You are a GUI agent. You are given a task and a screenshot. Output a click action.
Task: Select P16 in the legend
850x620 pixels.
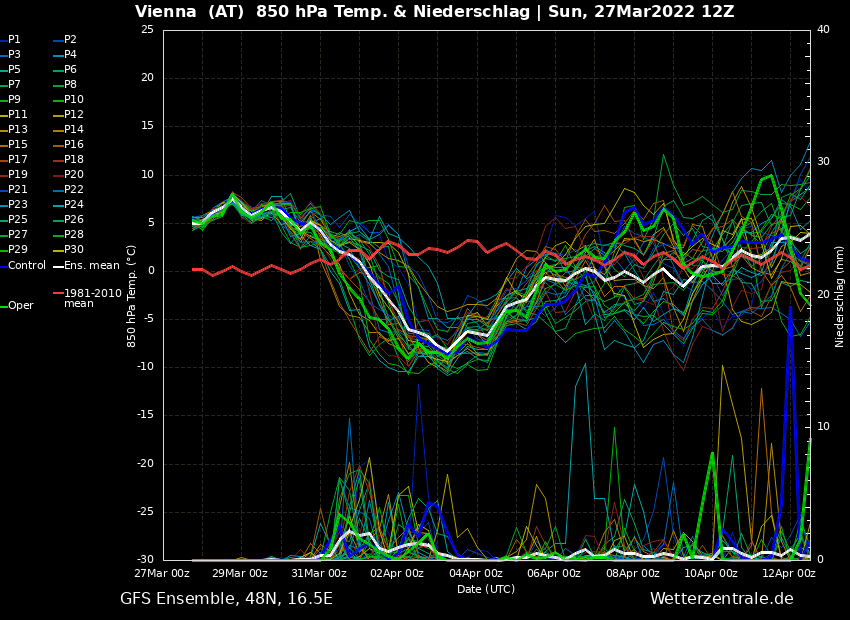tap(73, 145)
